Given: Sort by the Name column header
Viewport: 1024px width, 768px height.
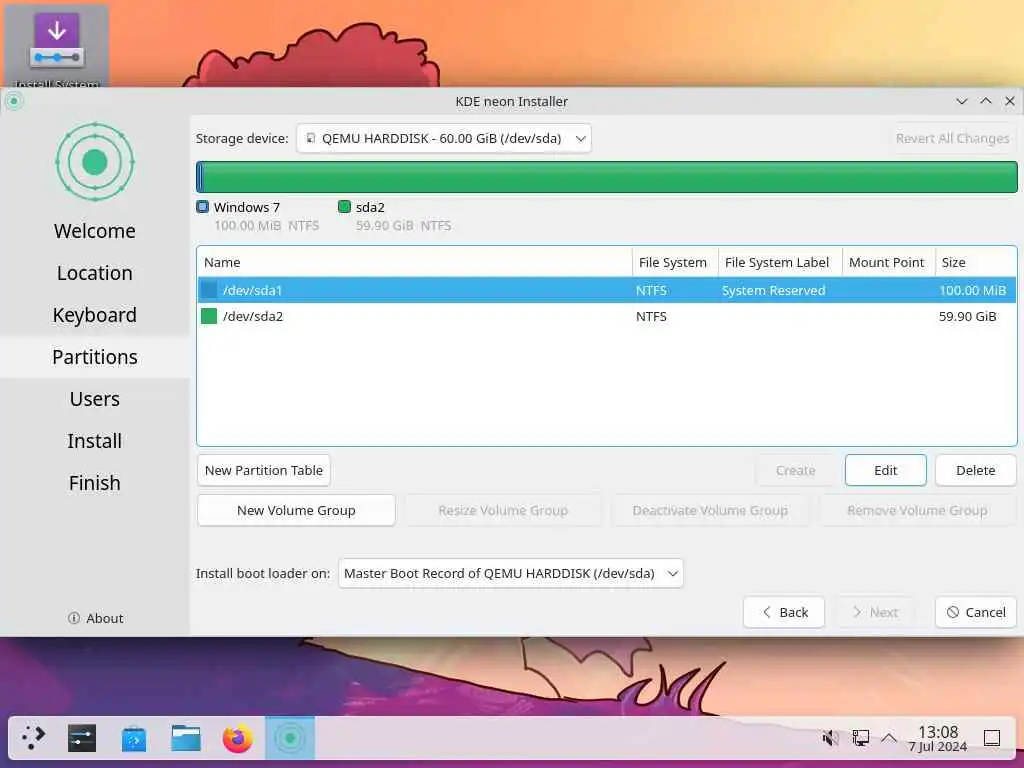Looking at the screenshot, I should (x=415, y=263).
